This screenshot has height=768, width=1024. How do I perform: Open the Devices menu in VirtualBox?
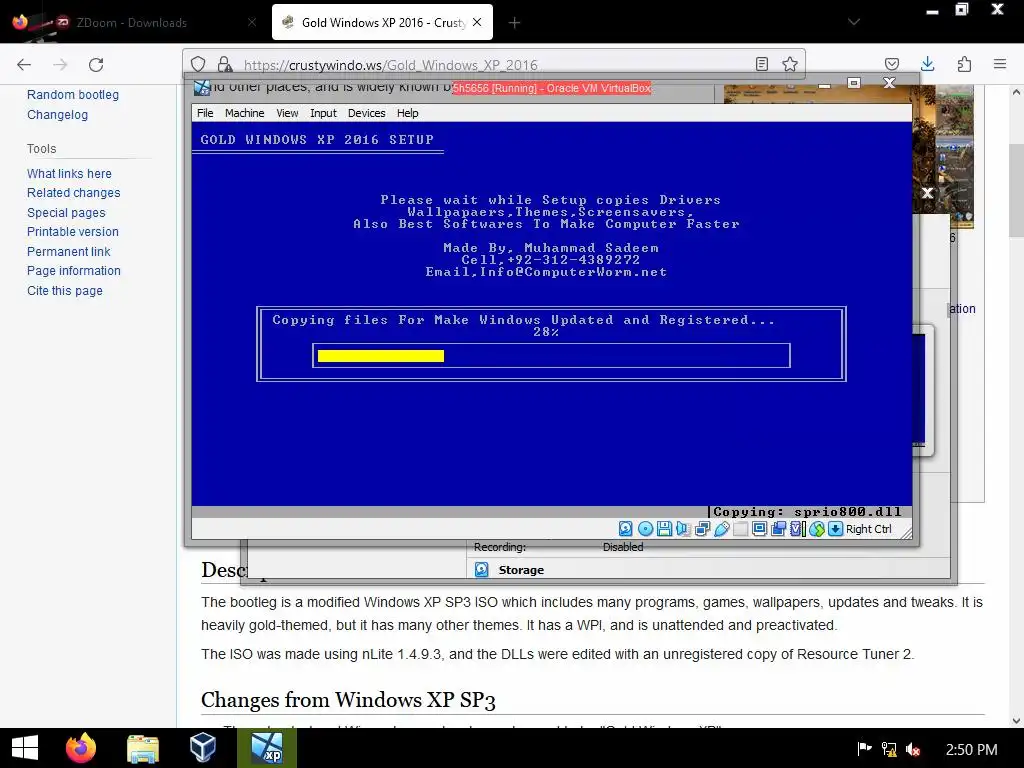[x=366, y=113]
